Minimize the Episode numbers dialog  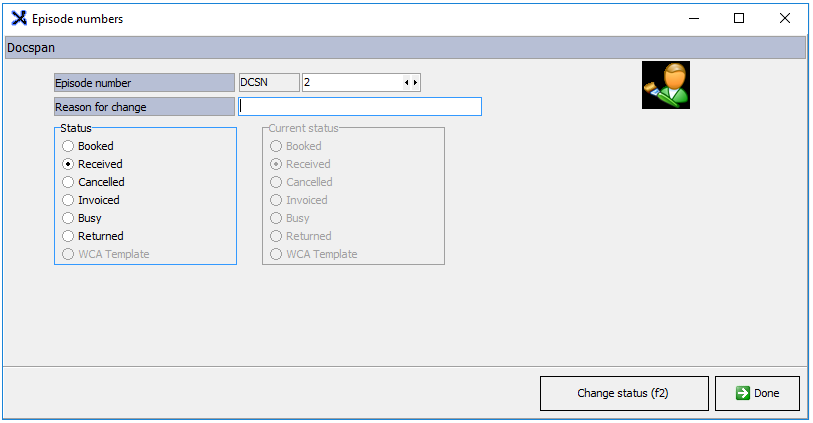[x=693, y=18]
